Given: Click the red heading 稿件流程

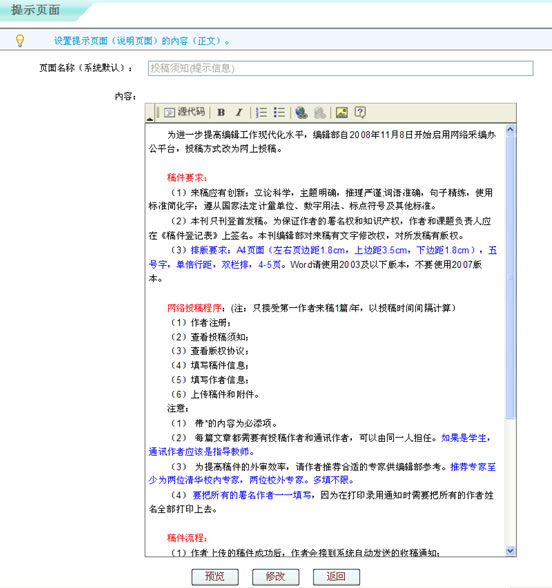Looking at the screenshot, I should click(x=187, y=538).
